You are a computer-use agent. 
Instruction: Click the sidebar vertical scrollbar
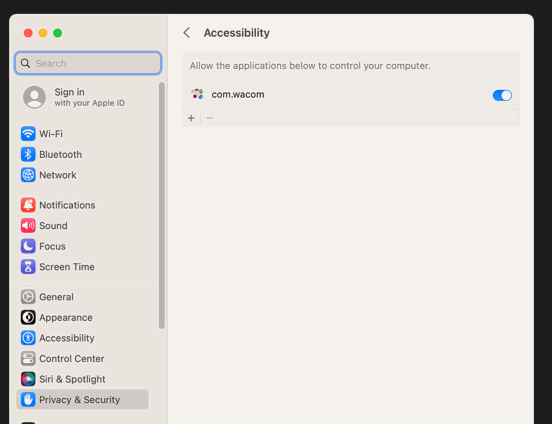162,206
